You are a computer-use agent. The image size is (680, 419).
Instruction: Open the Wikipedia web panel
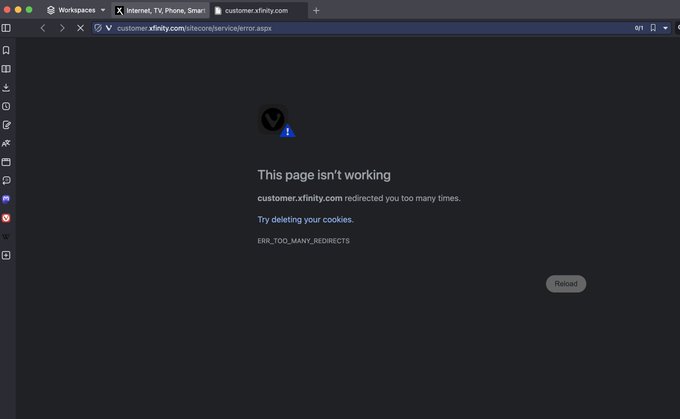click(x=6, y=237)
